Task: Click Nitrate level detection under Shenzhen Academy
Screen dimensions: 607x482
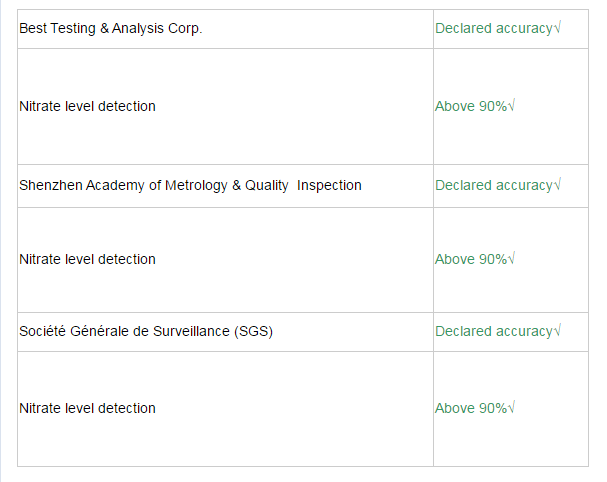Action: 87,259
